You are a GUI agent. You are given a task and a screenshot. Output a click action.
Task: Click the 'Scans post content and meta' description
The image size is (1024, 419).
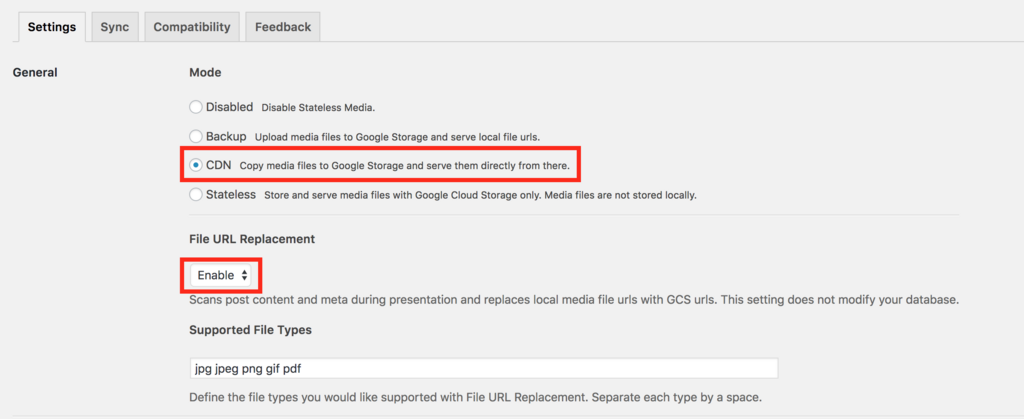(x=574, y=301)
